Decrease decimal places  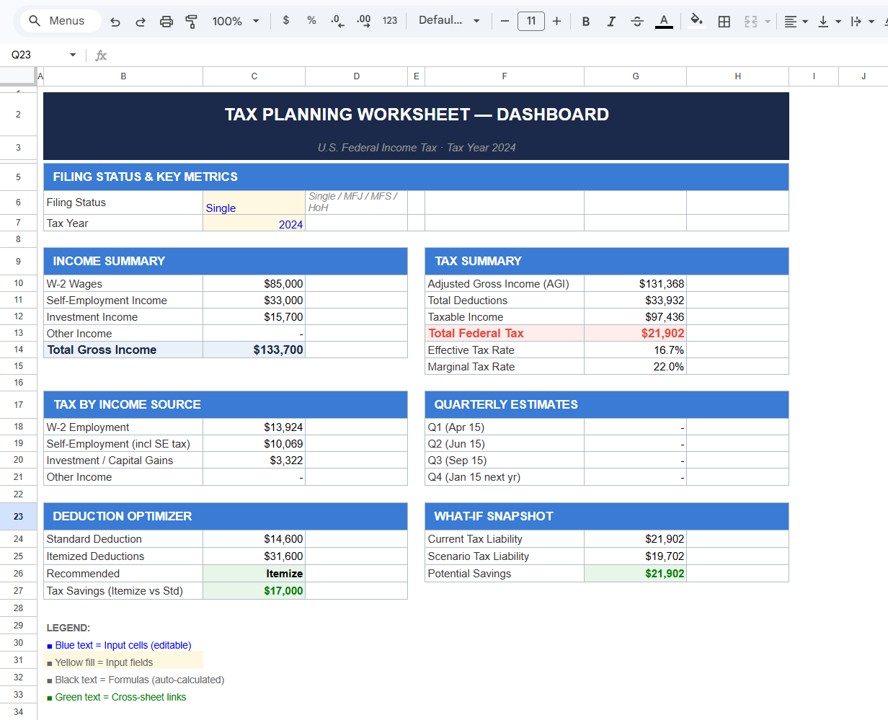pos(338,21)
